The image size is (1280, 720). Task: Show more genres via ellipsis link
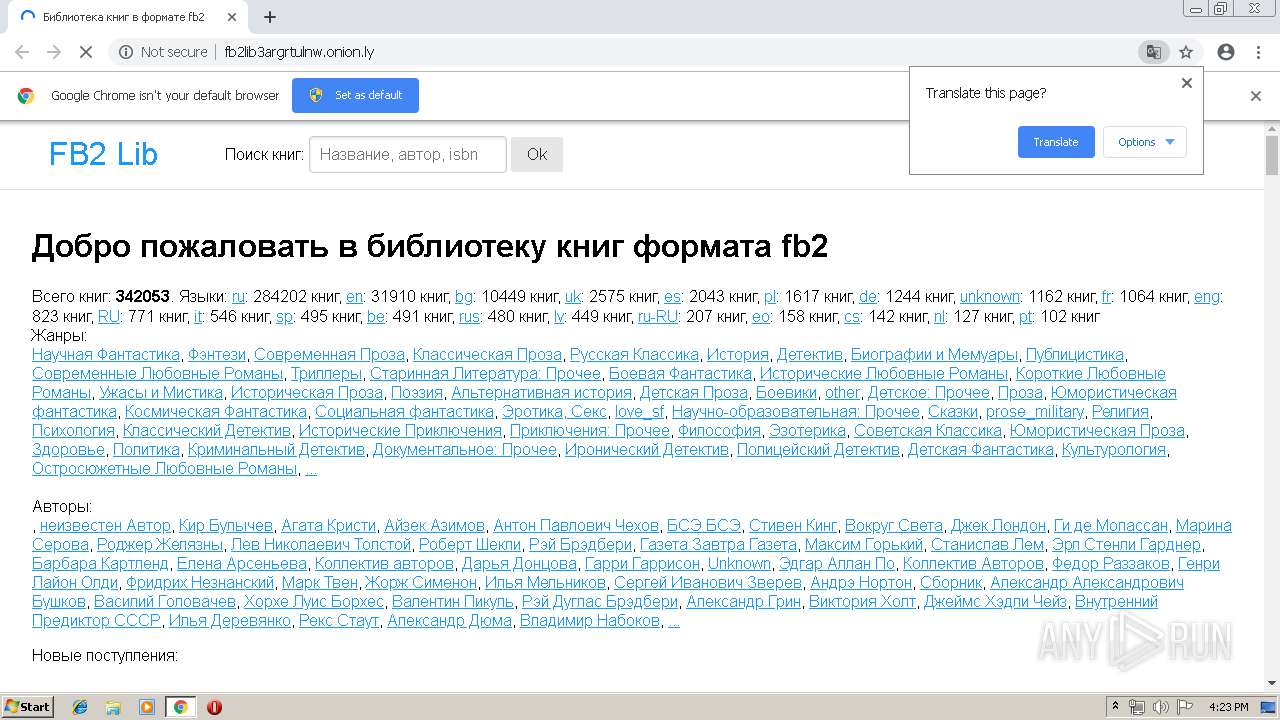point(311,469)
